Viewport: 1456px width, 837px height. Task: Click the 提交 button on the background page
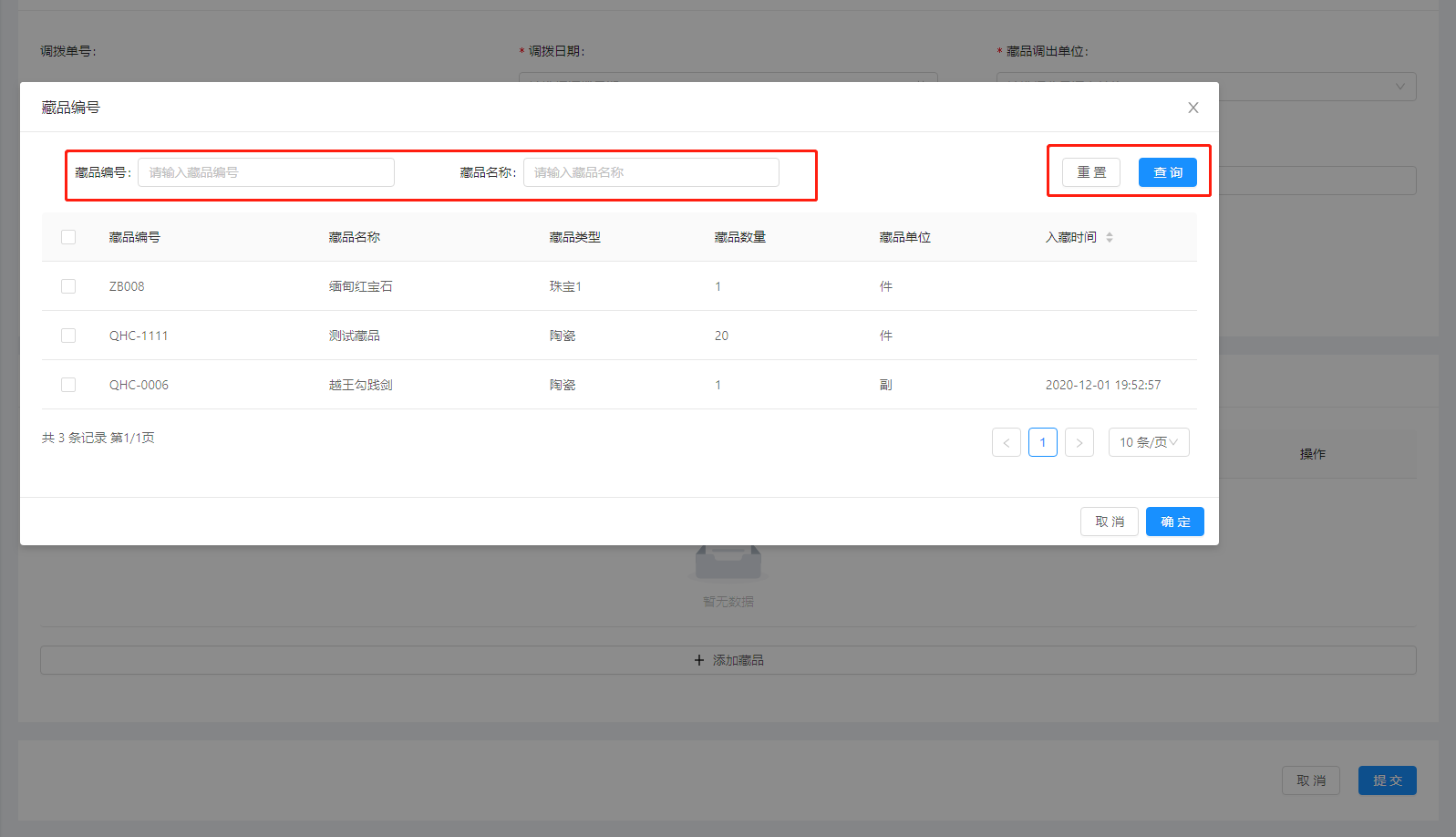[x=1388, y=780]
